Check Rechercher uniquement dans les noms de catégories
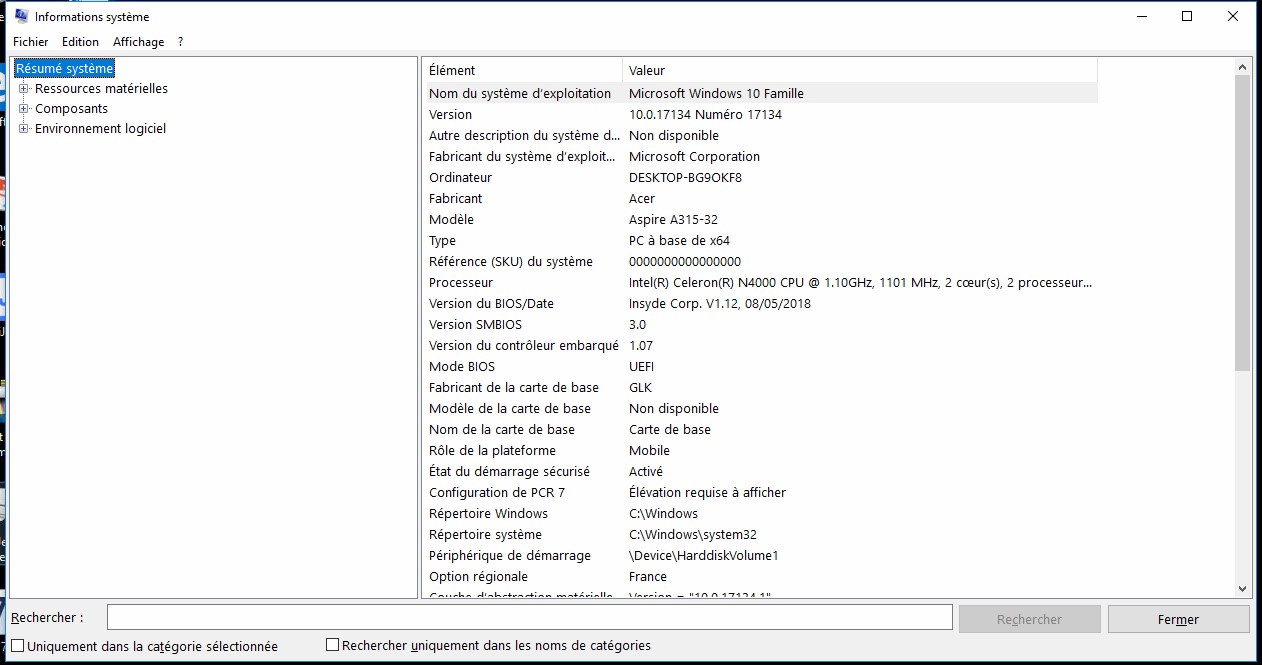The width and height of the screenshot is (1262, 665). click(333, 646)
